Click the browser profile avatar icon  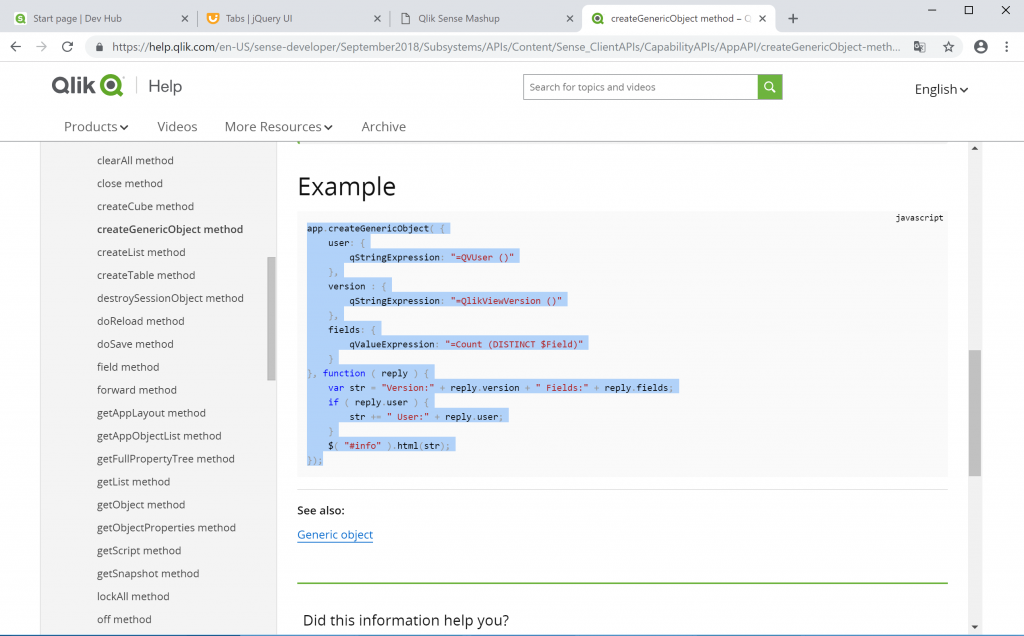(980, 46)
